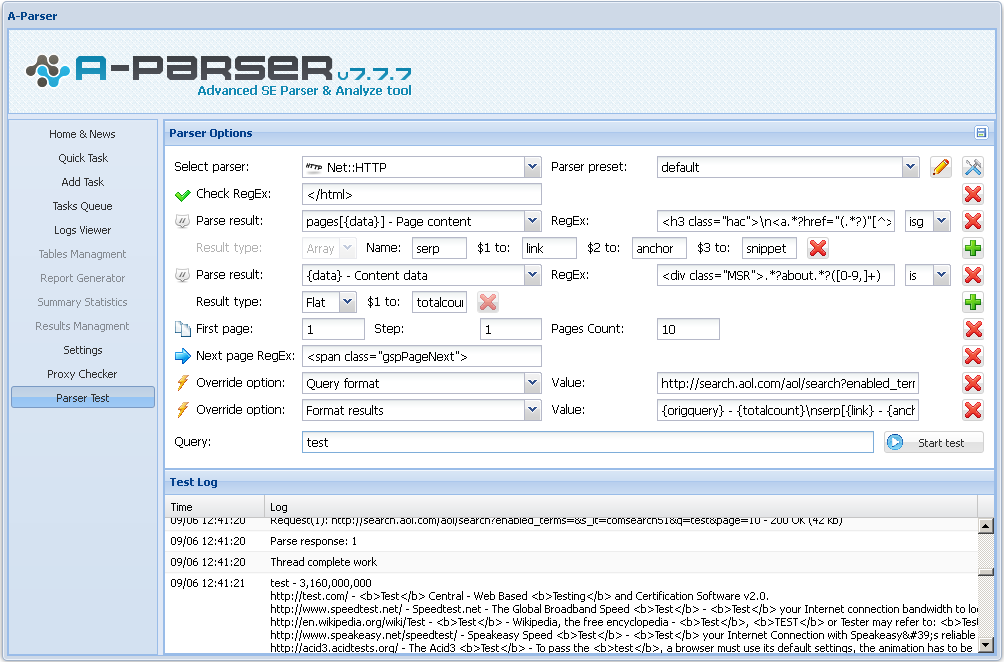The image size is (1004, 662).
Task: Add a result variable to the Flat row
Action: pos(973,302)
